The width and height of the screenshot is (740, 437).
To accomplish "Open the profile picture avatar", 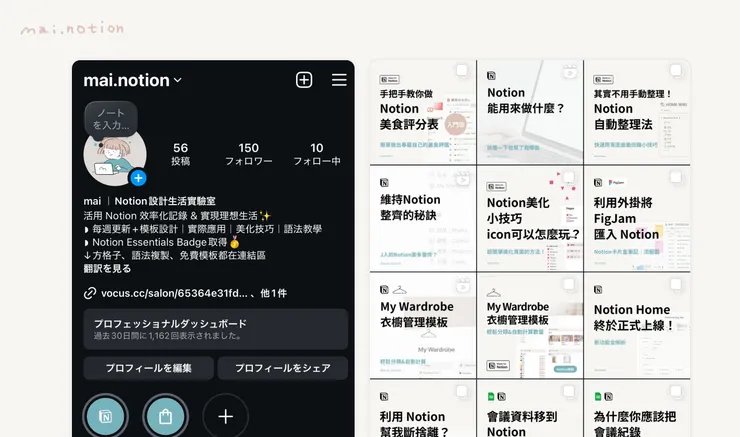I will pyautogui.click(x=115, y=157).
